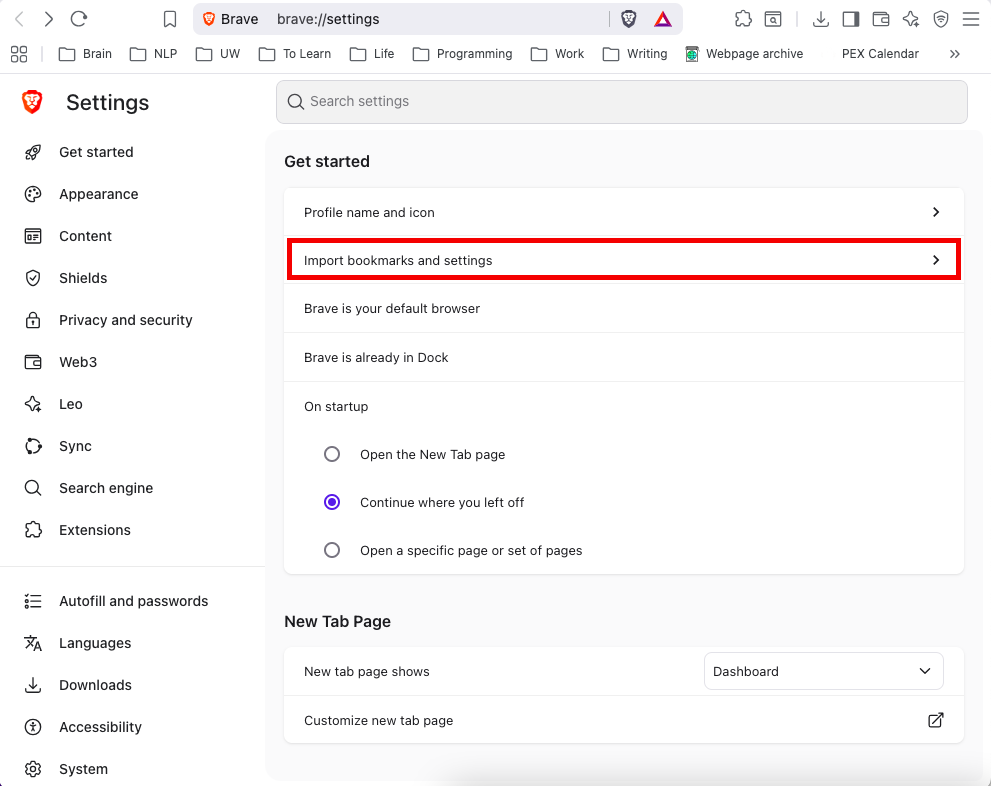This screenshot has height=786, width=991.
Task: Bookmark this page with the bookmark icon
Action: pos(169,19)
